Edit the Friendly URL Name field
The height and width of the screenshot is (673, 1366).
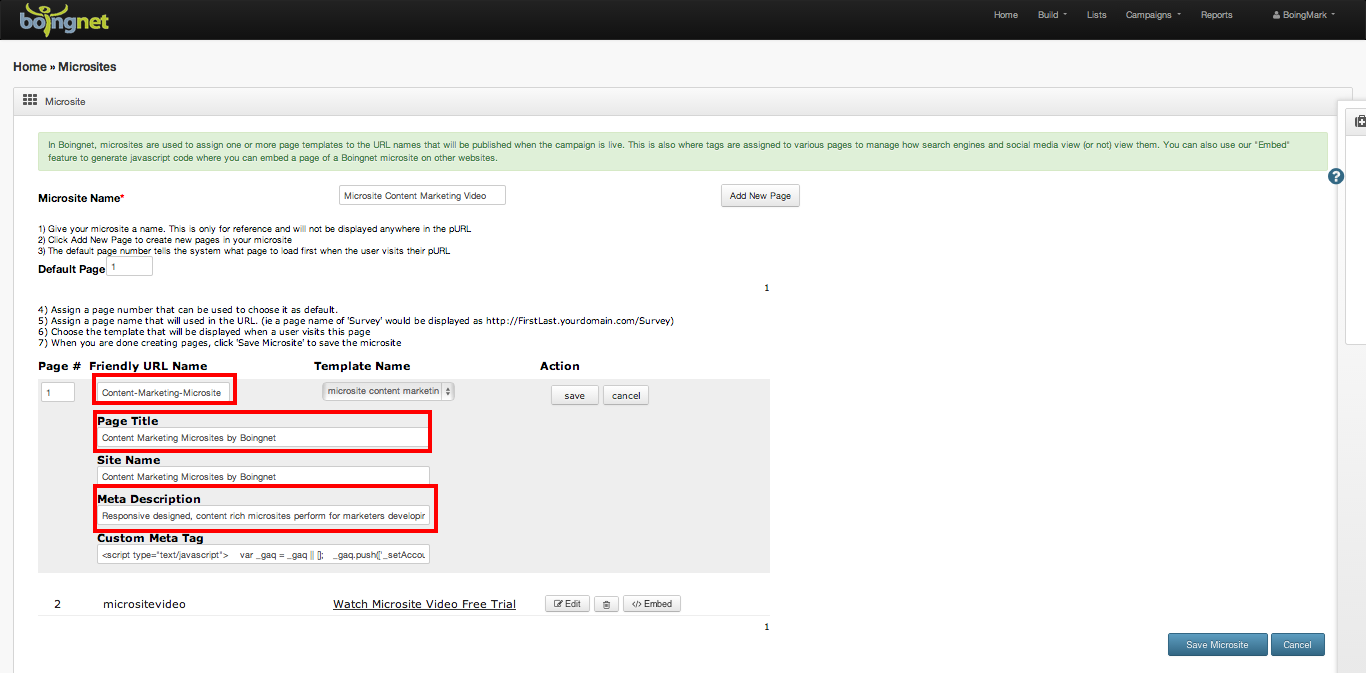coord(164,392)
